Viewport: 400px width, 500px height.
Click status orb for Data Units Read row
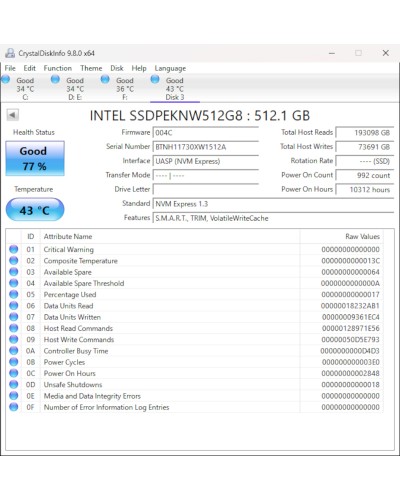(14, 305)
